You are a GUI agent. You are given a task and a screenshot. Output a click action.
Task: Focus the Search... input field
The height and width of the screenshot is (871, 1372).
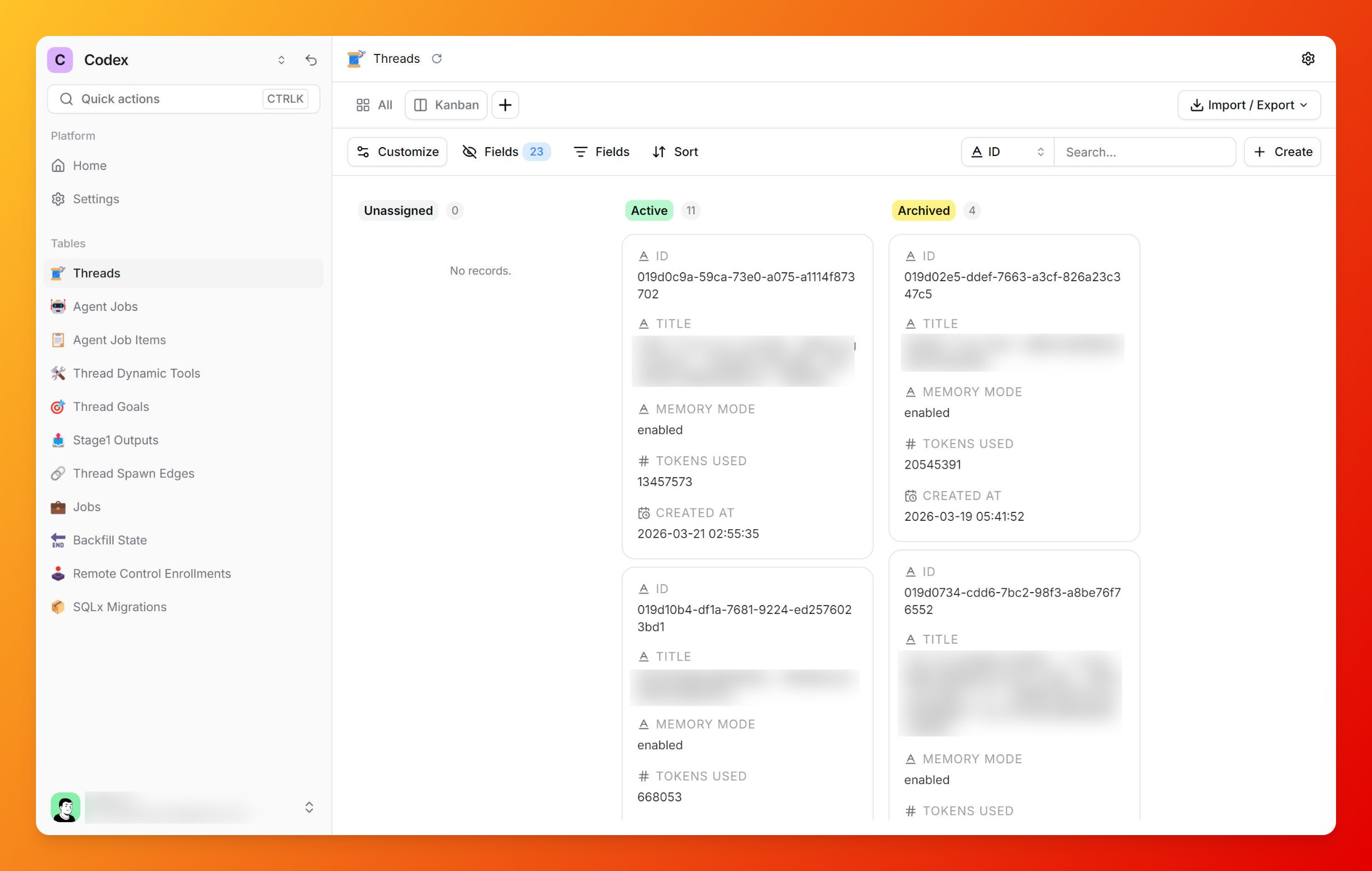click(x=1145, y=152)
